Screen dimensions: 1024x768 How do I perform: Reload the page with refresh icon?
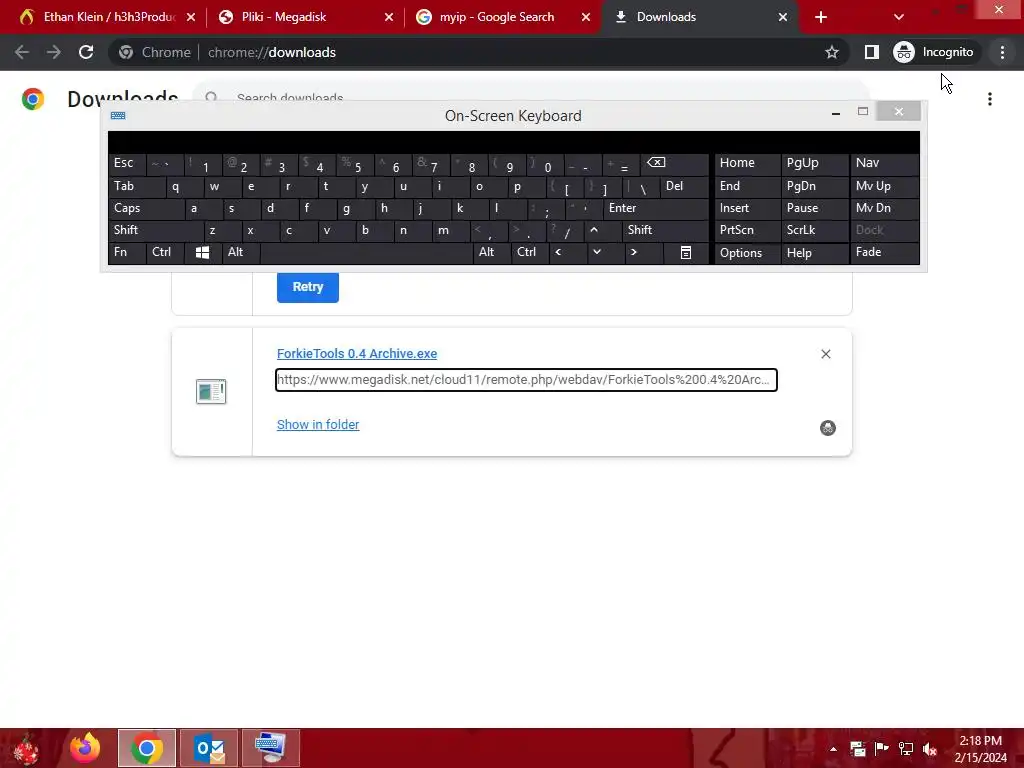coord(86,52)
